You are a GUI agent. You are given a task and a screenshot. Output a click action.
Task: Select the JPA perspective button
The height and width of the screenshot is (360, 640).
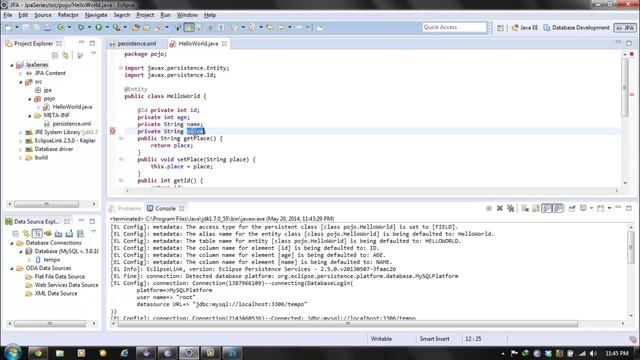click(625, 28)
